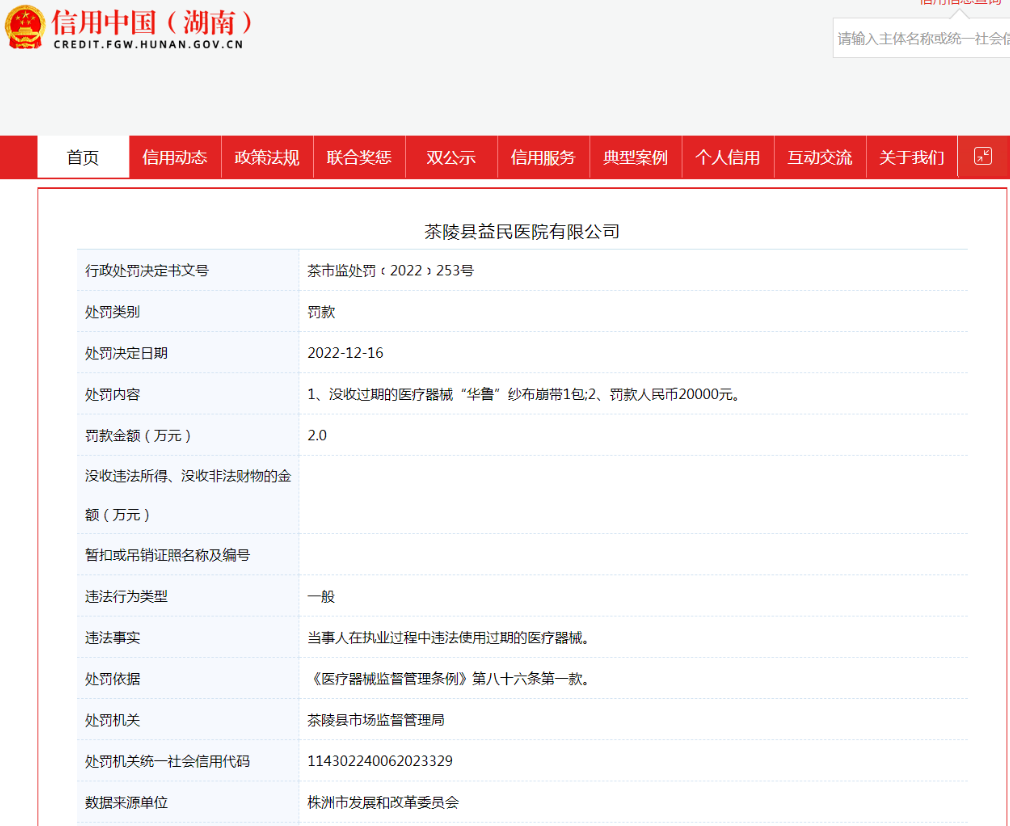Open the 首页 navigation tab
This screenshot has width=1010, height=826.
click(x=83, y=157)
